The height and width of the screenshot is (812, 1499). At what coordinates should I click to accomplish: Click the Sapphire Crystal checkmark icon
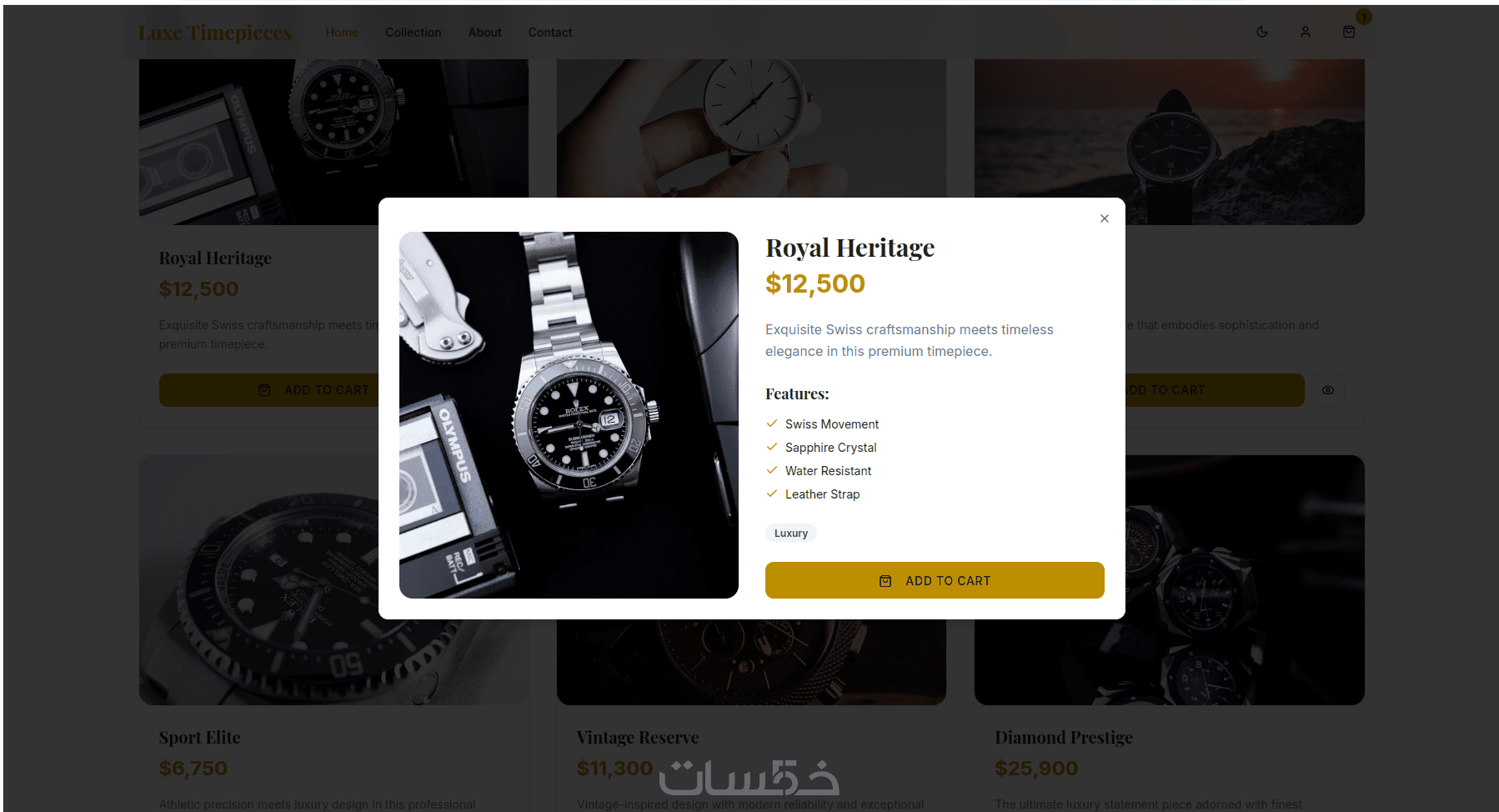772,447
